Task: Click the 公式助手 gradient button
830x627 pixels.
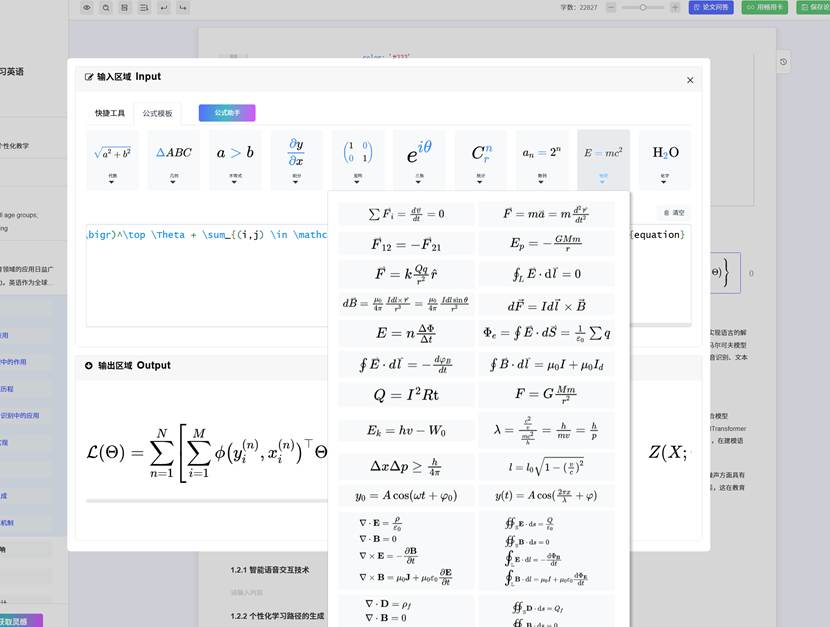Action: coord(227,113)
